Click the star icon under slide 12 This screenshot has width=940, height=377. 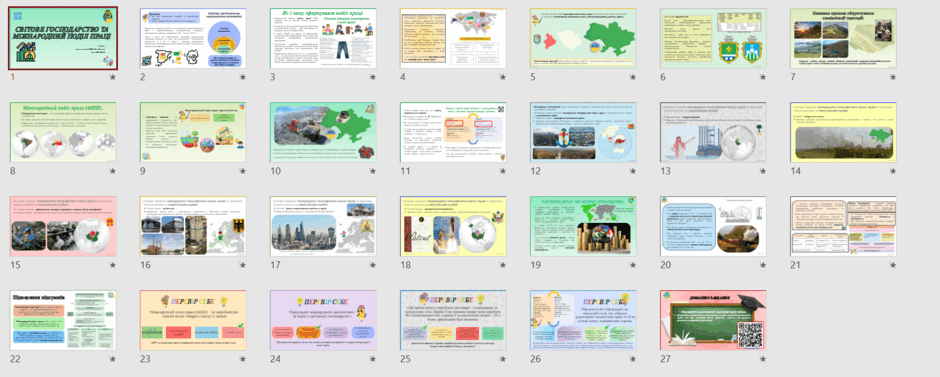pyautogui.click(x=632, y=171)
